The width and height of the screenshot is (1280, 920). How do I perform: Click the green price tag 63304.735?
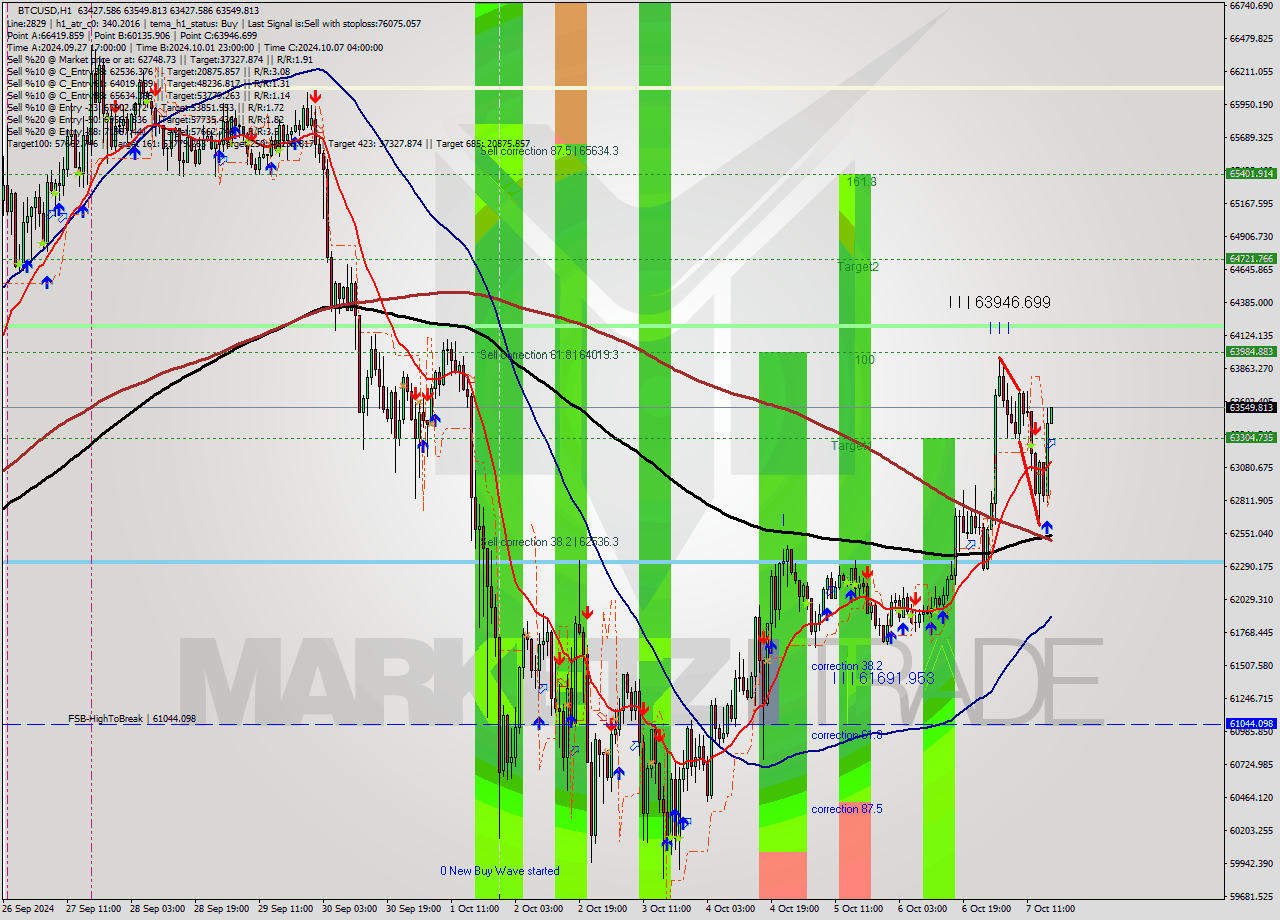click(x=1250, y=437)
